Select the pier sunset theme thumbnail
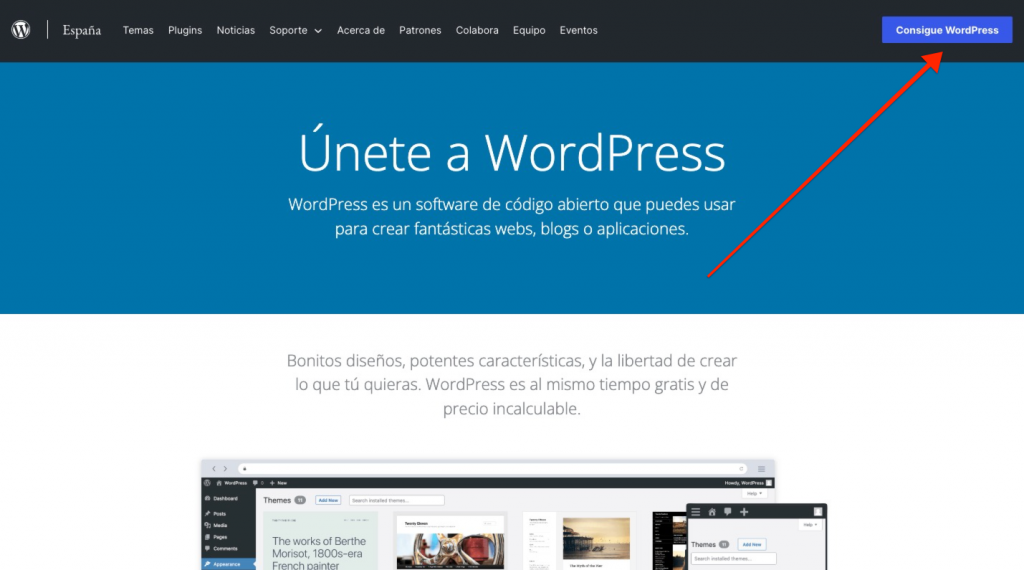Image resolution: width=1024 pixels, height=570 pixels. point(579,543)
